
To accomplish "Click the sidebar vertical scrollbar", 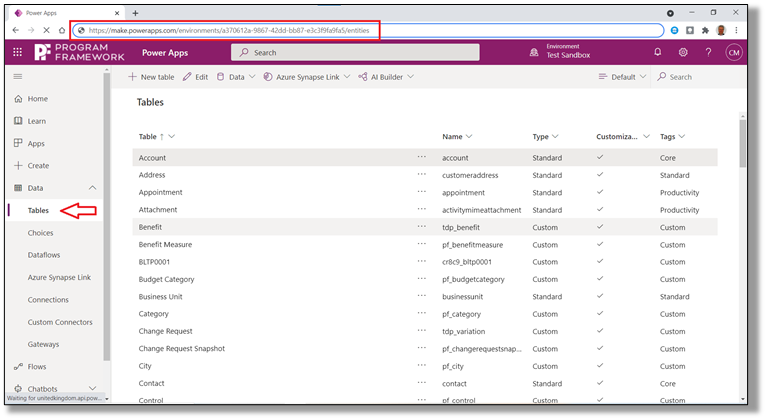I will [106, 219].
